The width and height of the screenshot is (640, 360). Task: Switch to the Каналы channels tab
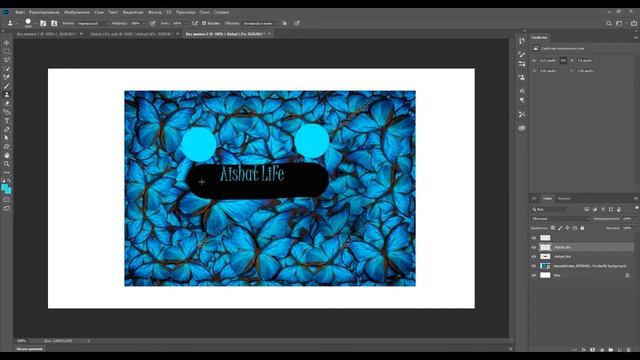point(564,198)
